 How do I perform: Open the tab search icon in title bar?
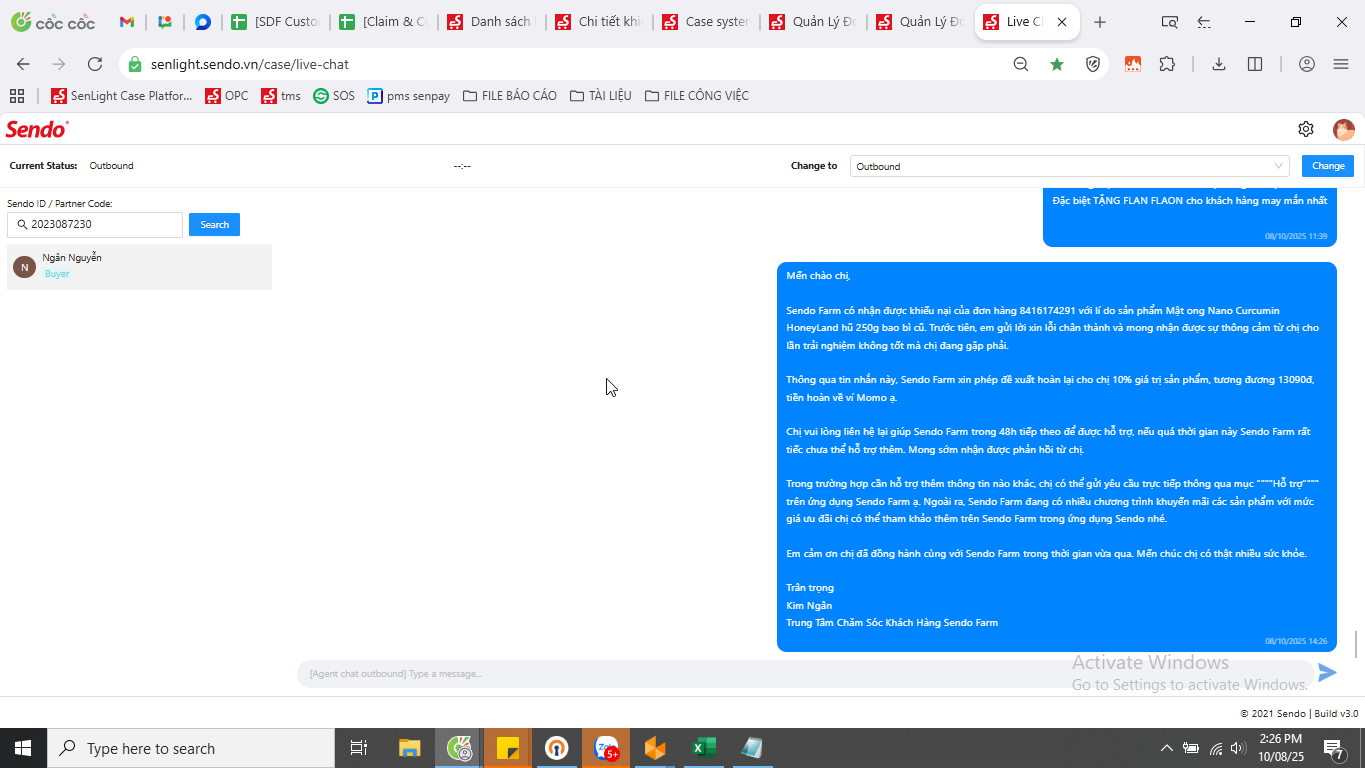[1169, 22]
